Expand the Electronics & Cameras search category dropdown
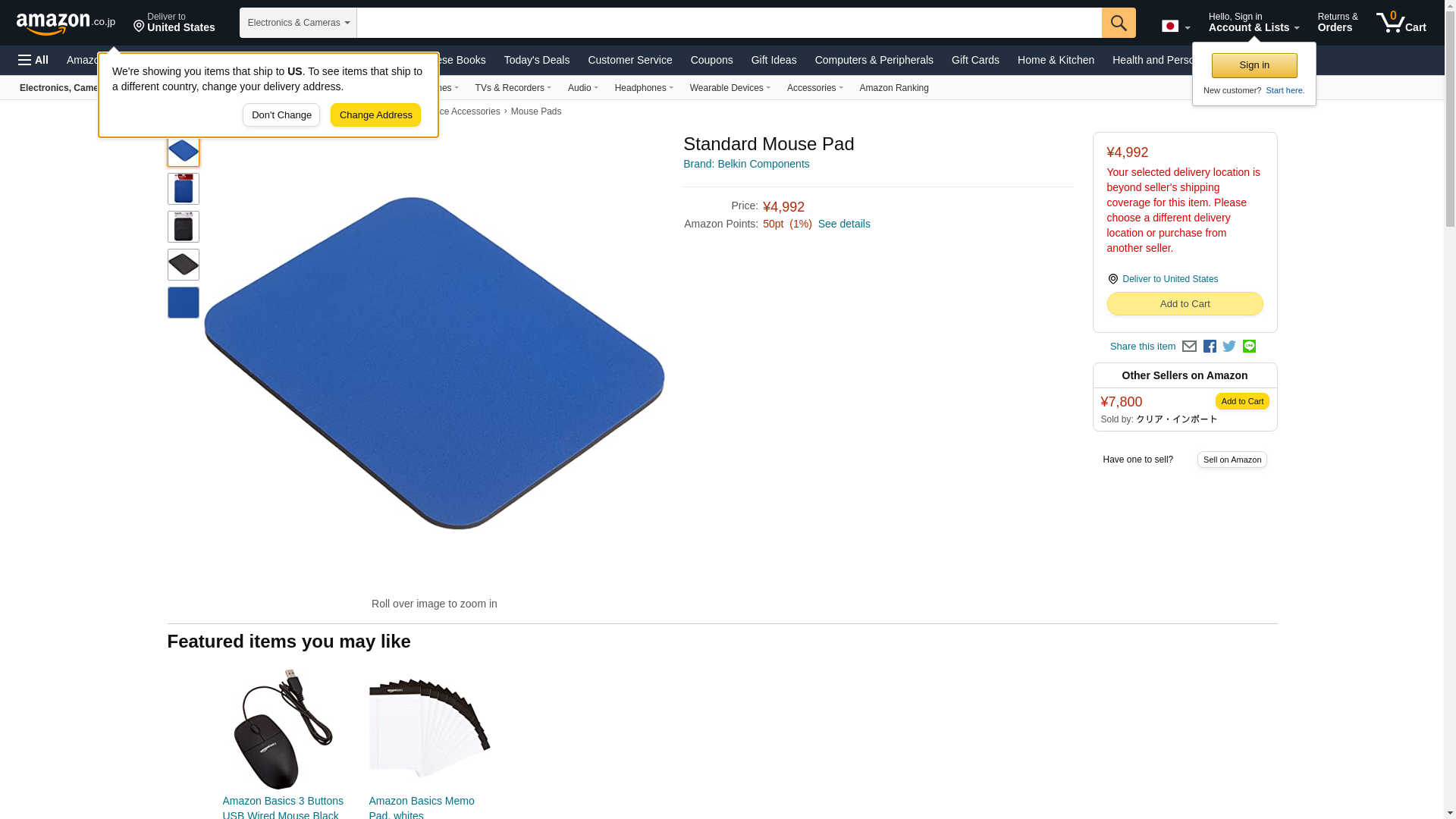This screenshot has height=819, width=1456. pyautogui.click(x=298, y=23)
